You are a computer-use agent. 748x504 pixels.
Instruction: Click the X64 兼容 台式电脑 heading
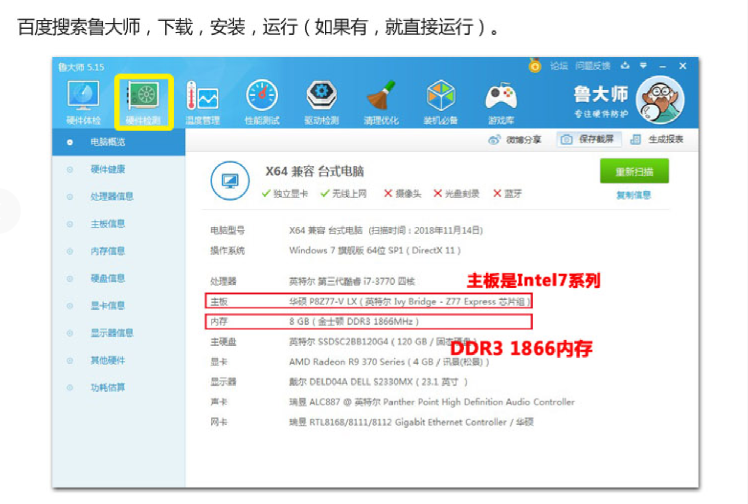point(315,171)
